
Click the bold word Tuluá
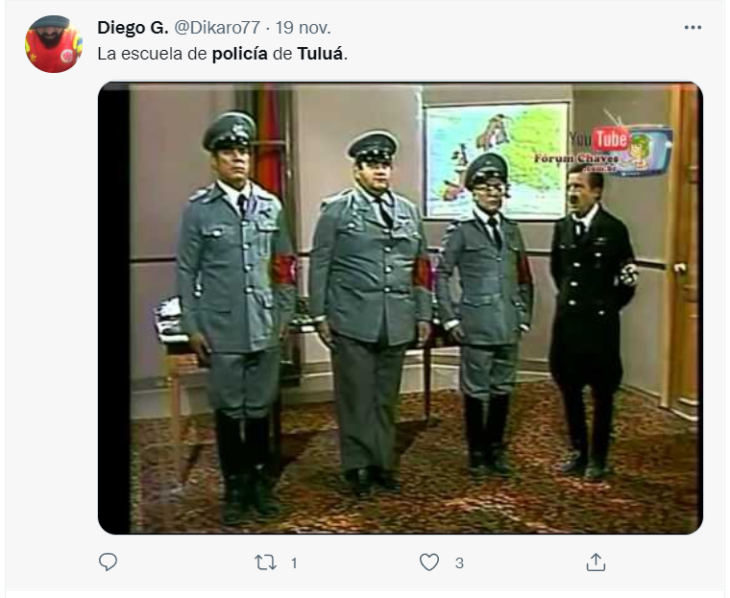click(x=320, y=54)
